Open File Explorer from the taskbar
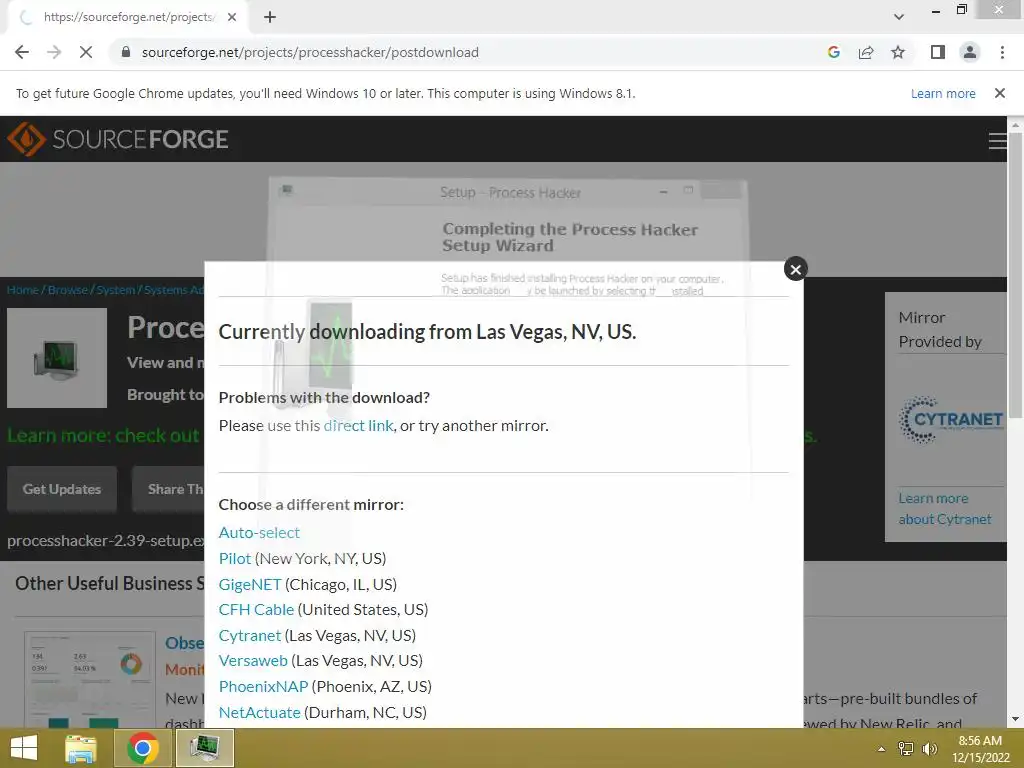 pos(81,748)
